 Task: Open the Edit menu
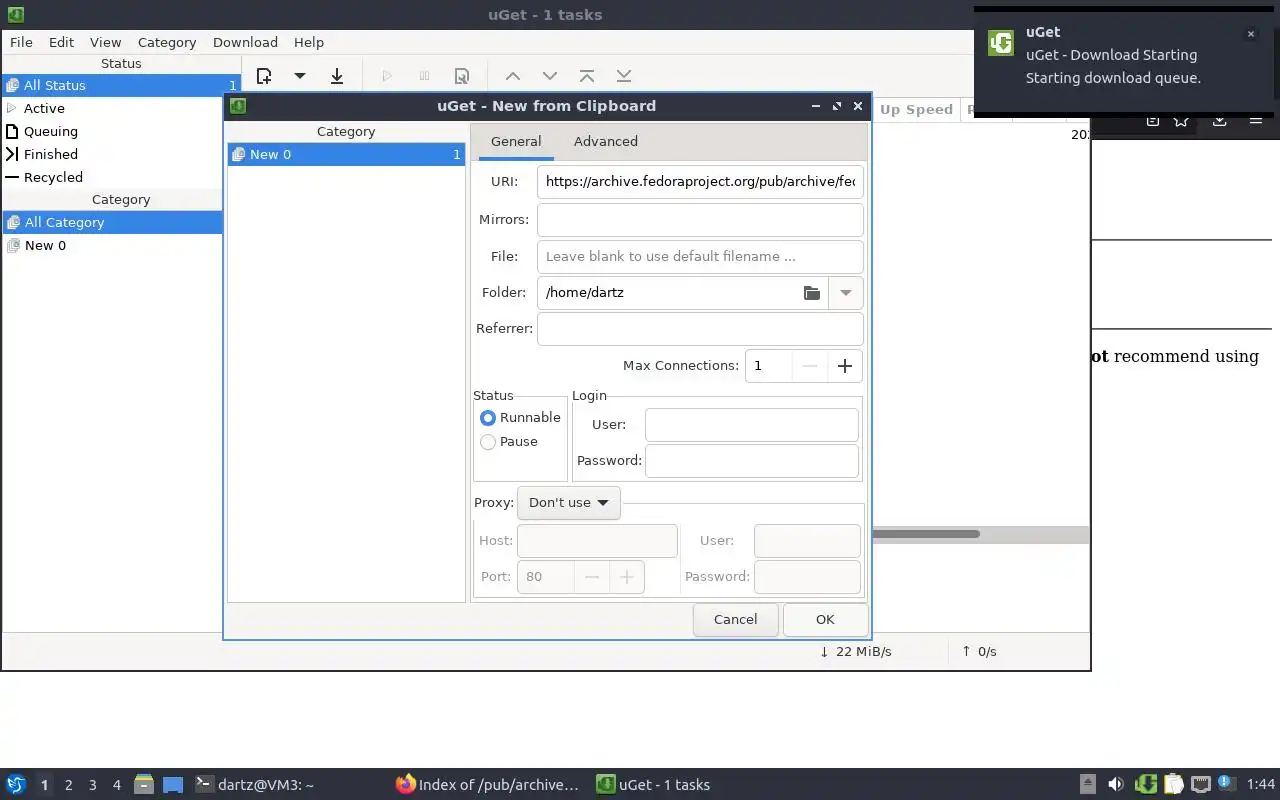61,42
